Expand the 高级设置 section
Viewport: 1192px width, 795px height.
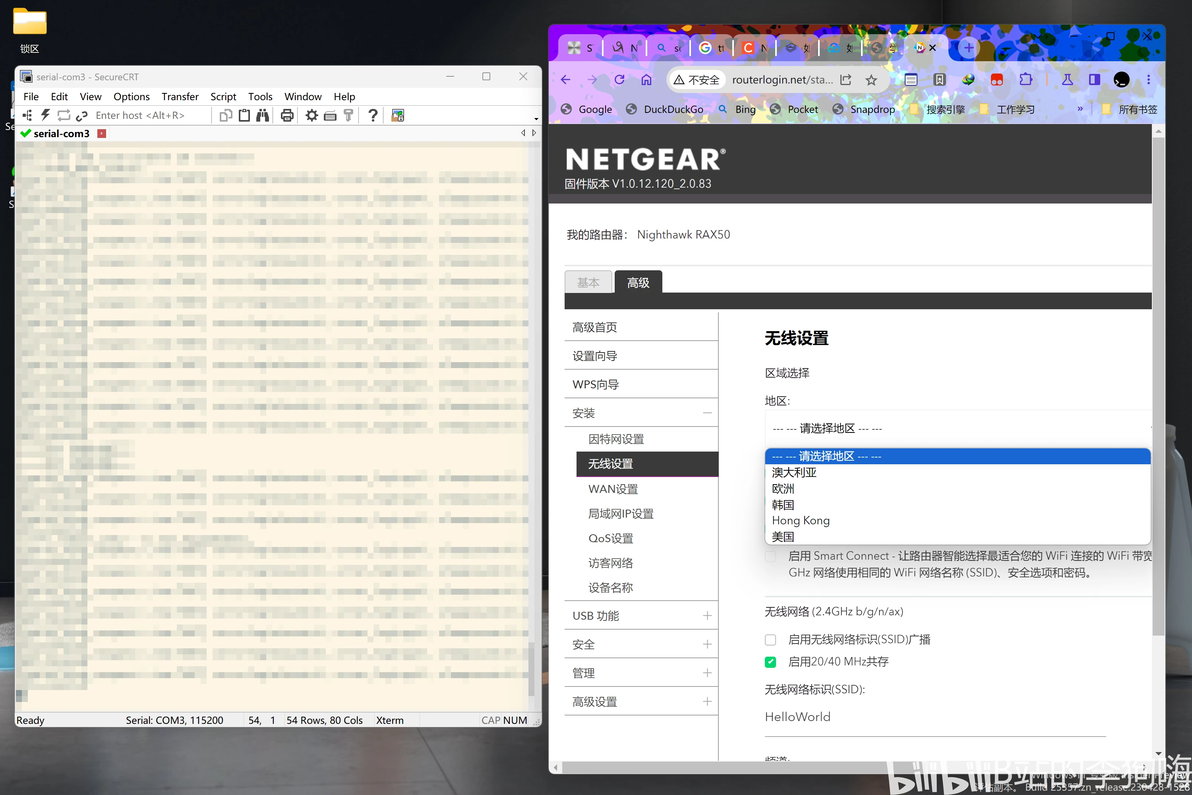[x=707, y=702]
